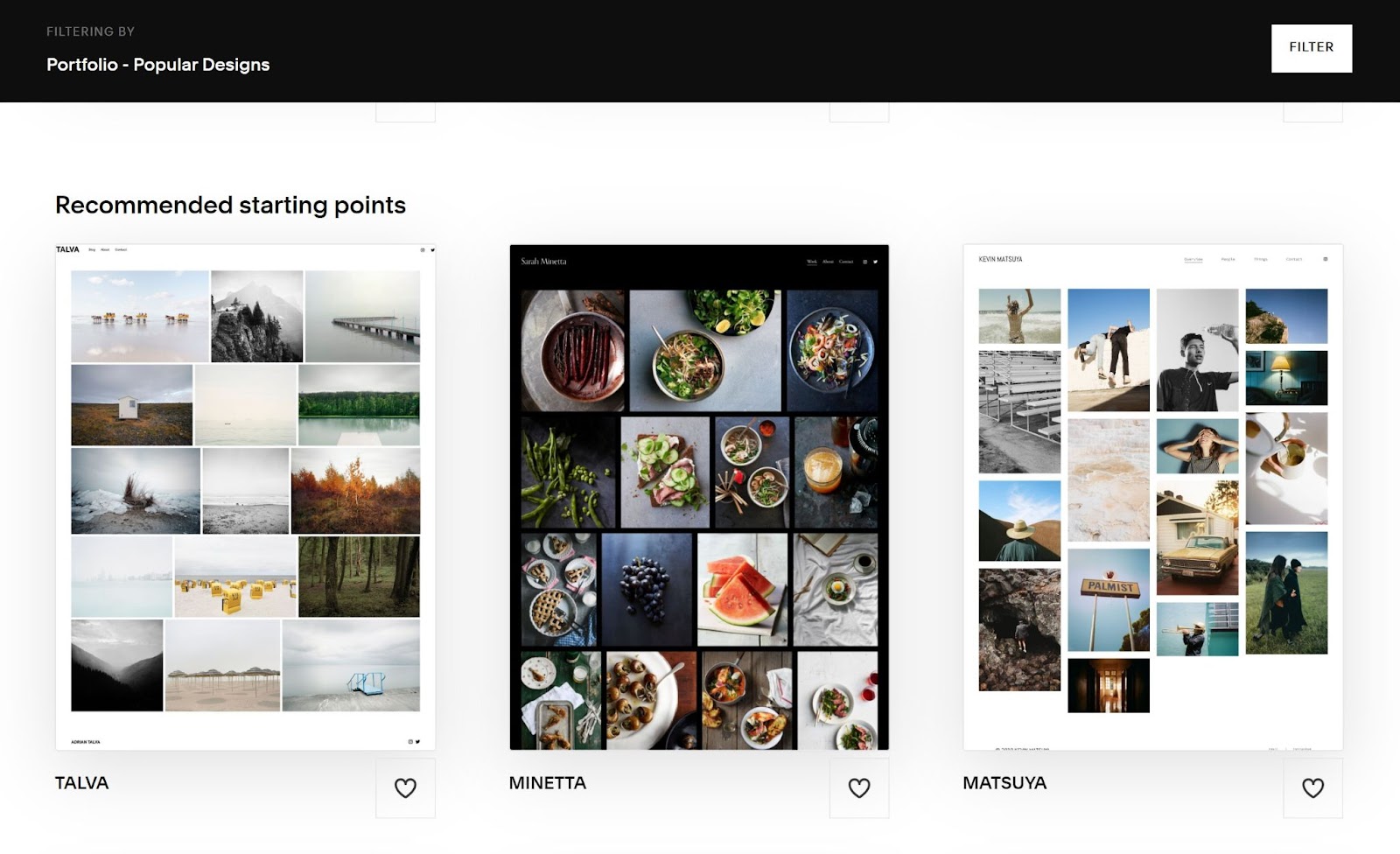Add Matsuya to favorites using the heart
This screenshot has height=854, width=1400.
point(1312,787)
